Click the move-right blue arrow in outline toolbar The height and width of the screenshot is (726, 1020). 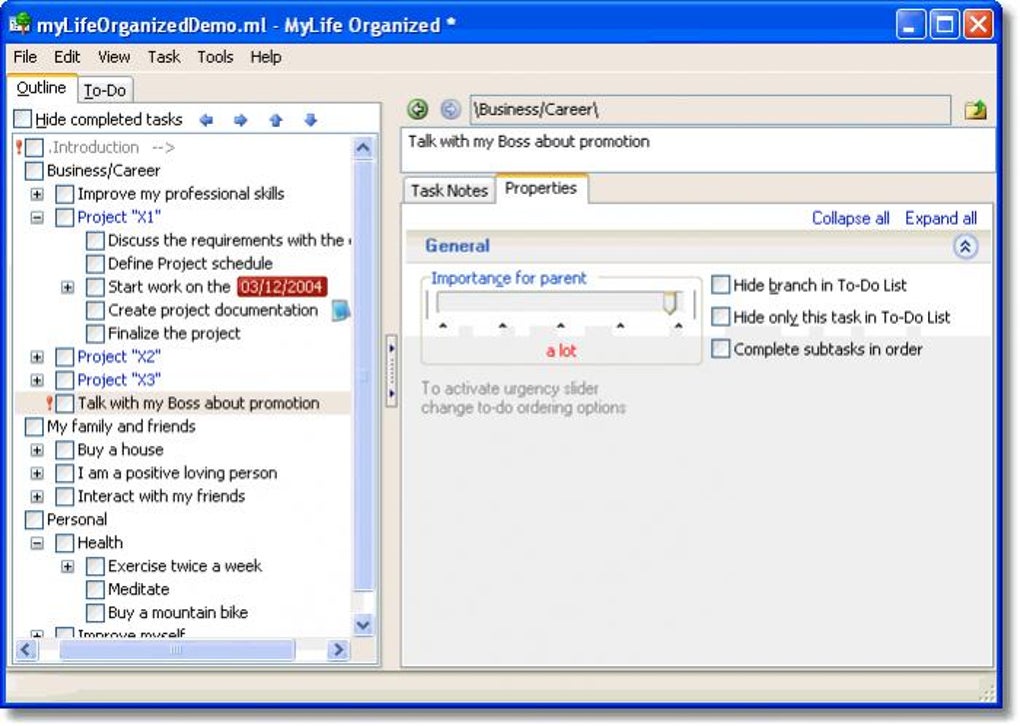tap(241, 120)
